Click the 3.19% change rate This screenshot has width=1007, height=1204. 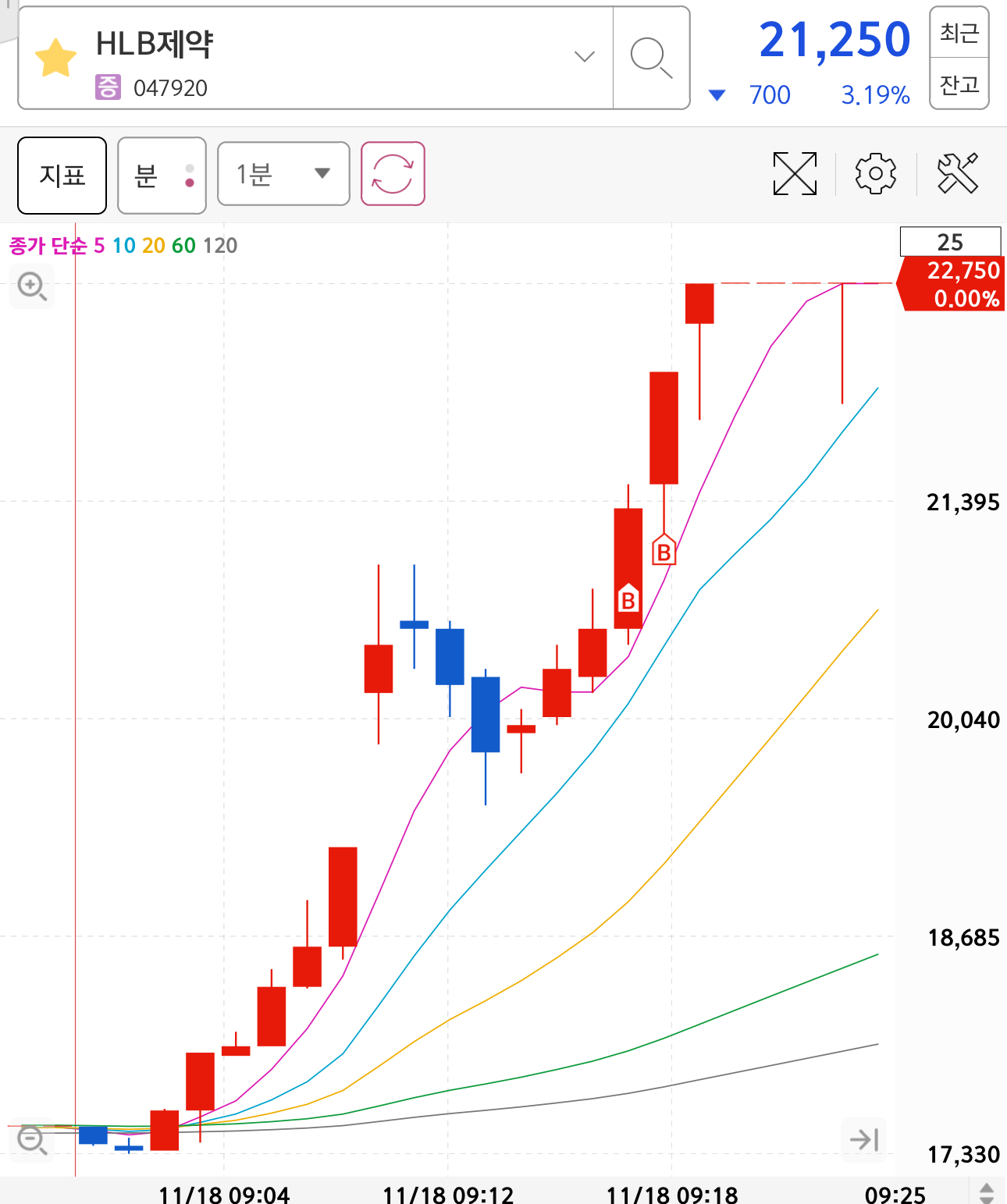[x=875, y=95]
